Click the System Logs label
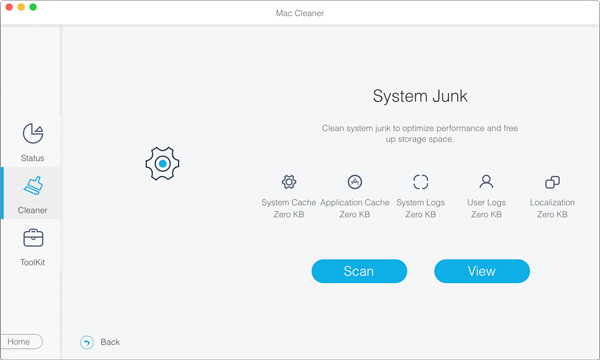600x360 pixels. click(421, 202)
